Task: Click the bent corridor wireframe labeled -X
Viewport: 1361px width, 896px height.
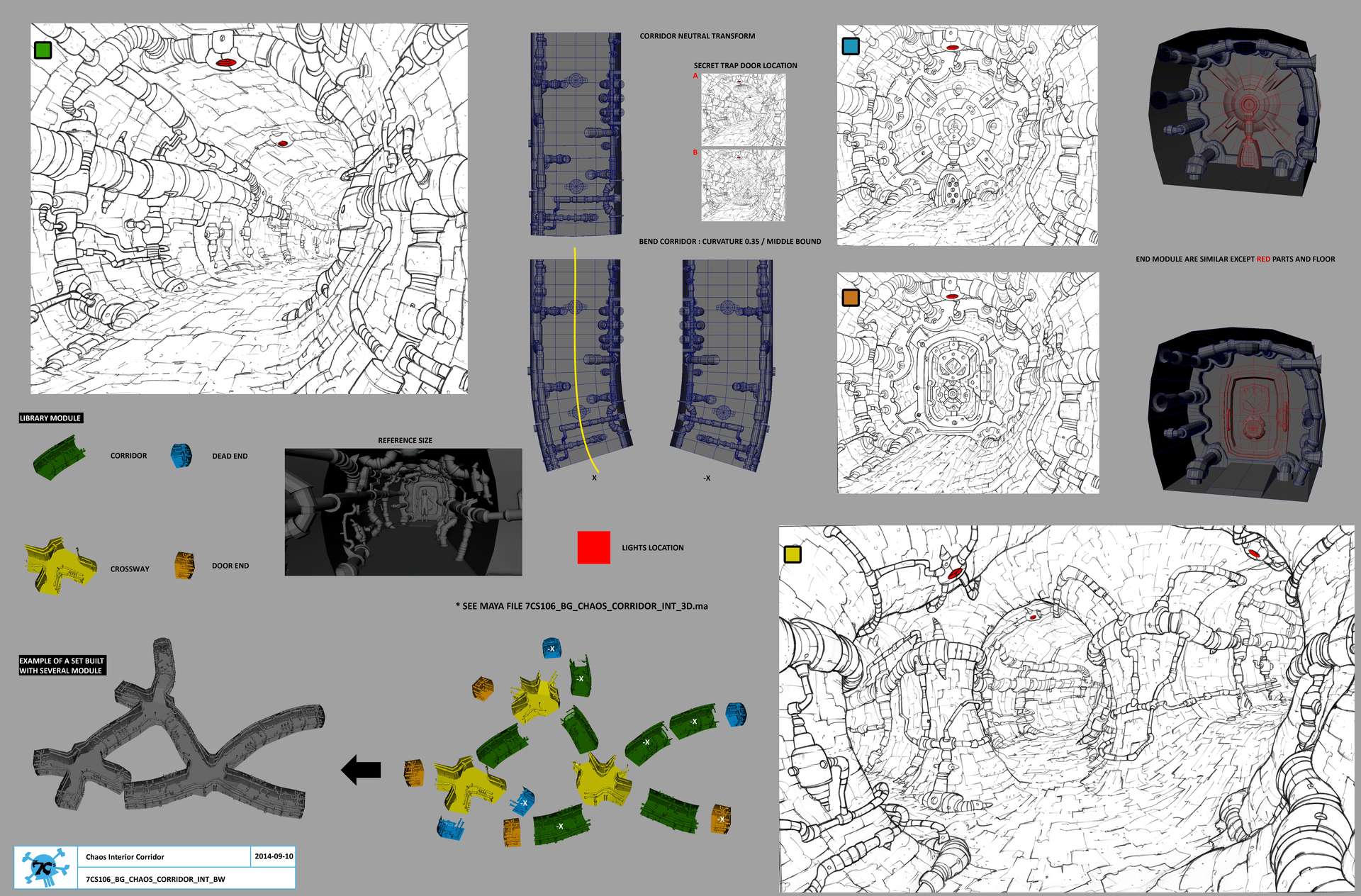Action: [723, 365]
